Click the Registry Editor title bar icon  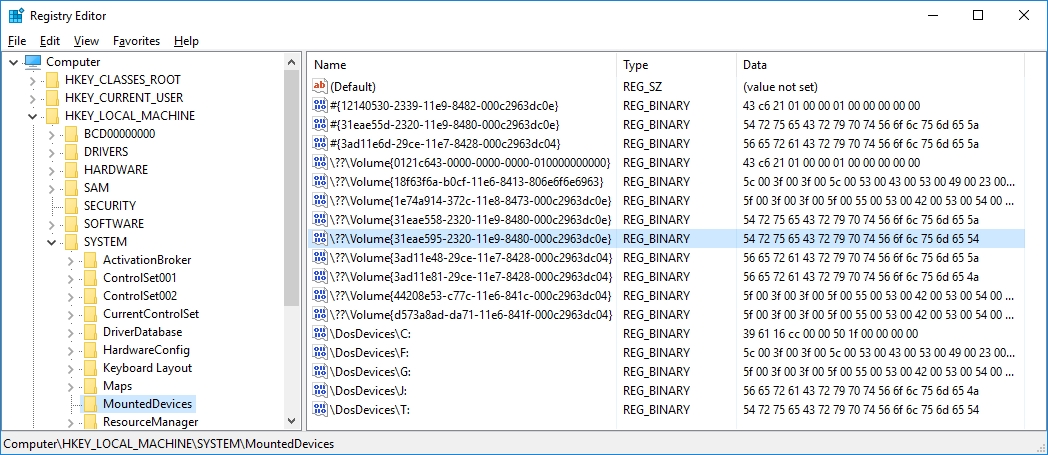coord(16,15)
